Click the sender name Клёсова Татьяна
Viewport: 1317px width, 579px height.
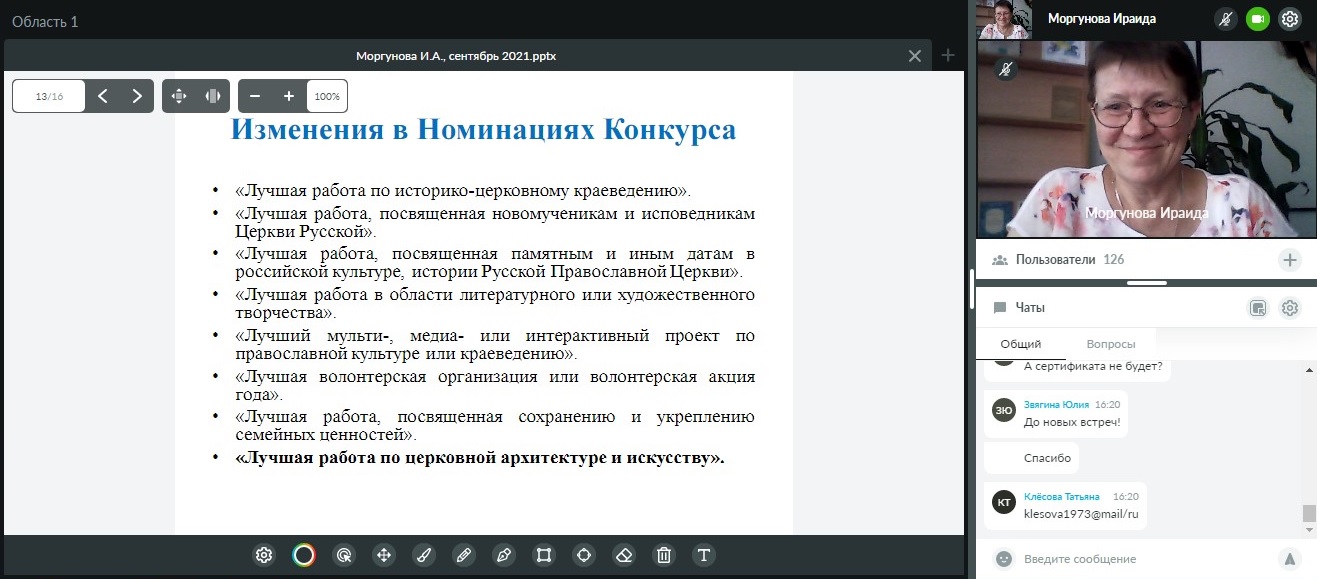tap(1061, 496)
